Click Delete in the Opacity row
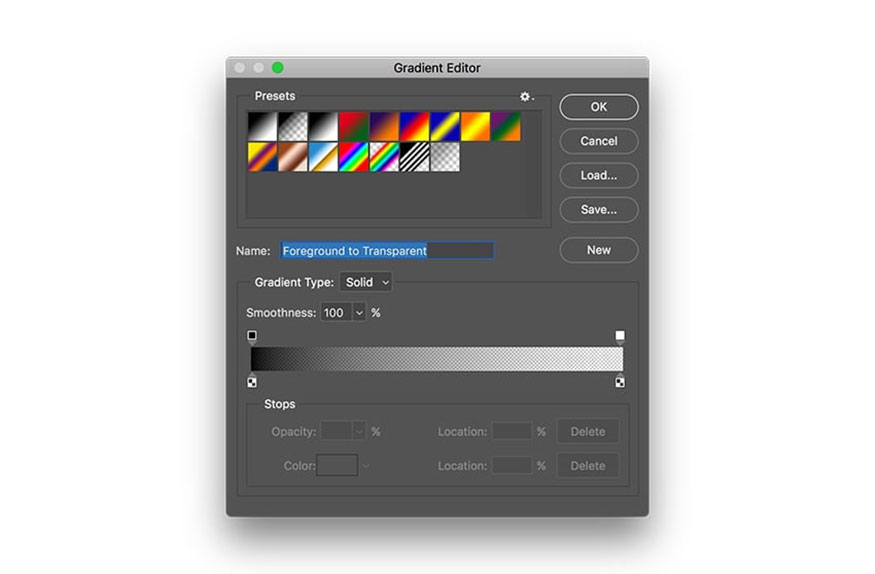Image resolution: width=875 pixels, height=574 pixels. click(588, 432)
